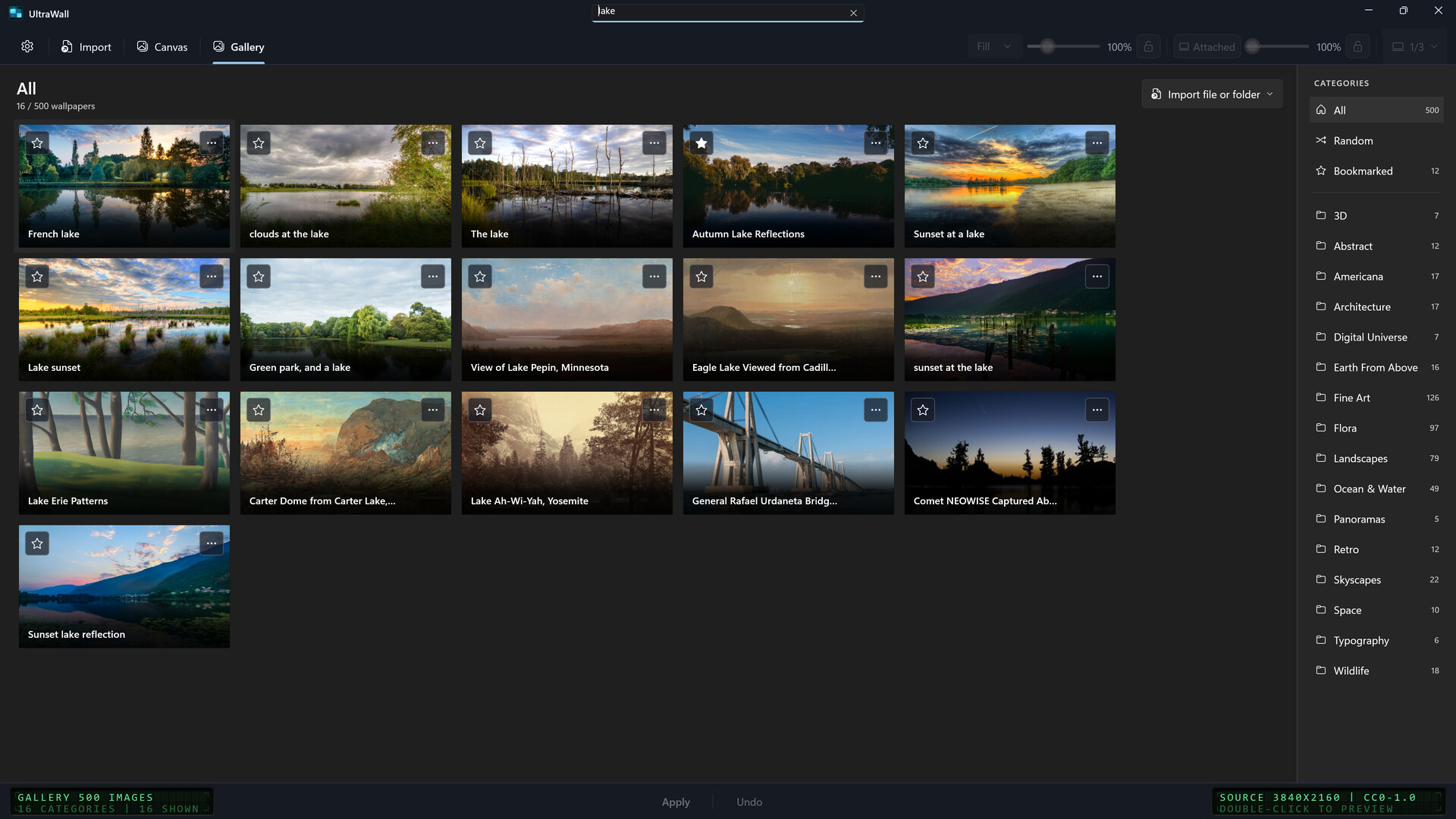The image size is (1456, 819).
Task: Bookmark the Lake sunset wallpaper
Action: point(37,276)
